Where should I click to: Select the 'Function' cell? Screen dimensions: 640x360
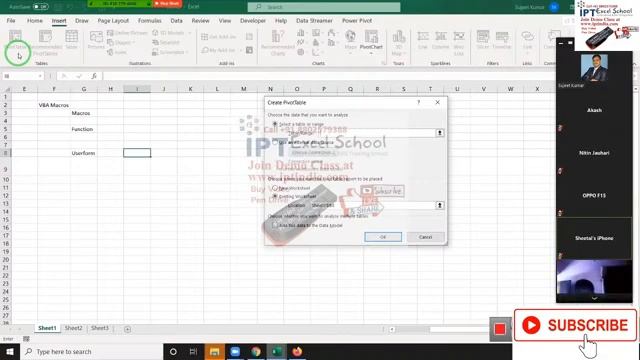coord(83,129)
